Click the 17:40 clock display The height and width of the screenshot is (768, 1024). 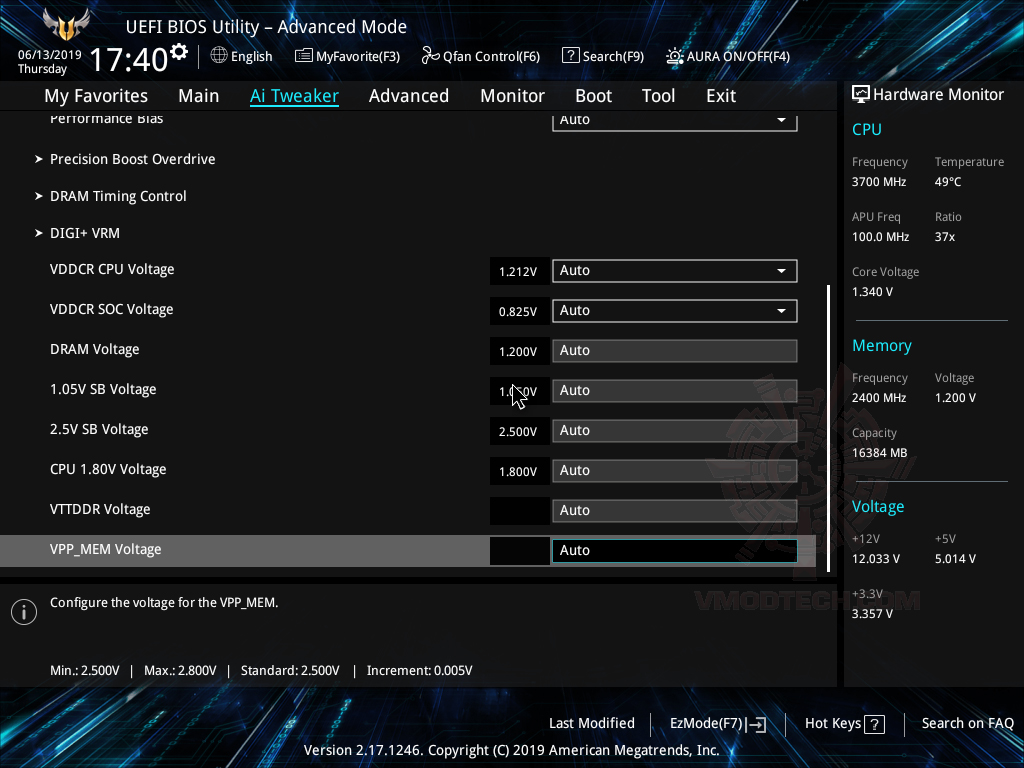129,60
